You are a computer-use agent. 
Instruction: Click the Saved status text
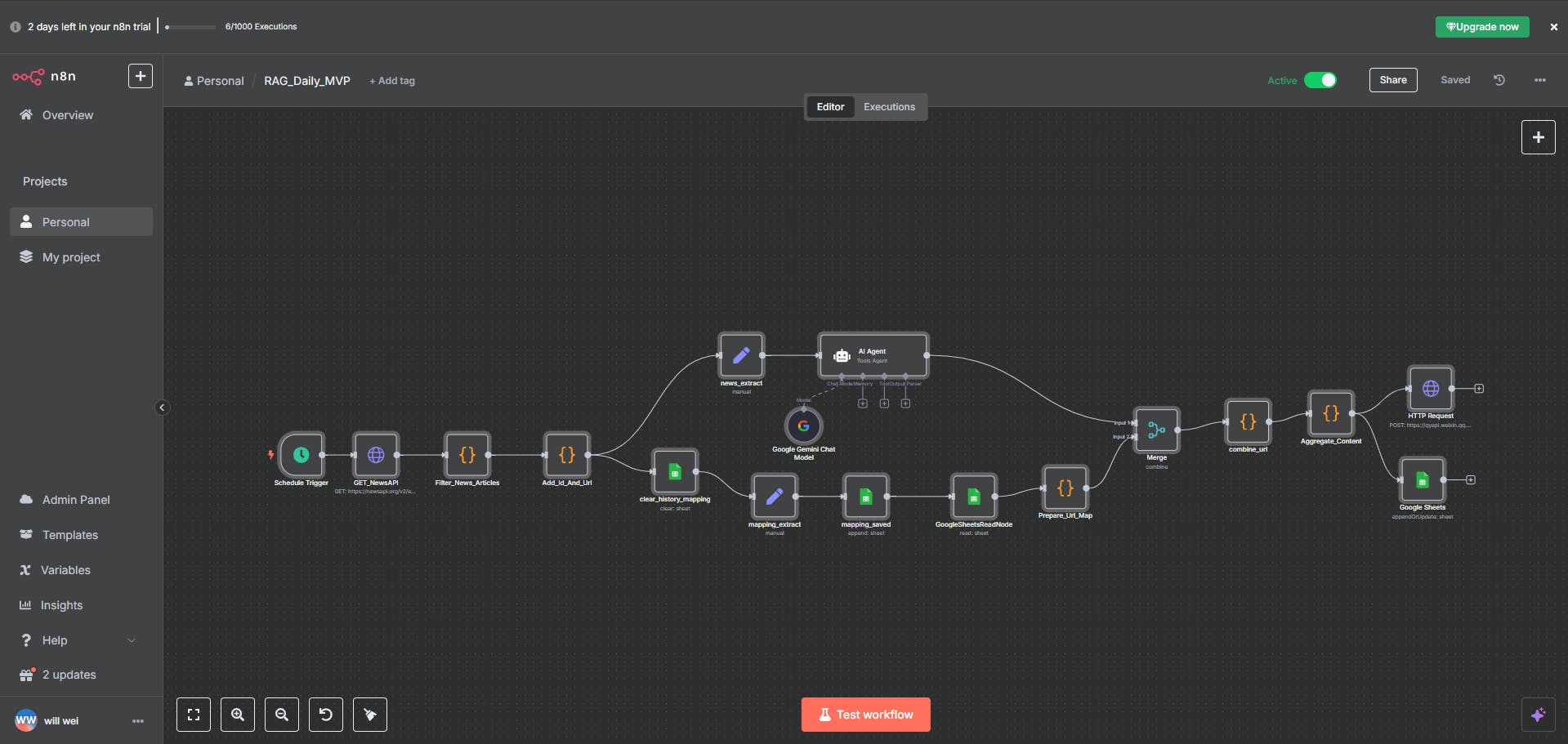(x=1455, y=80)
